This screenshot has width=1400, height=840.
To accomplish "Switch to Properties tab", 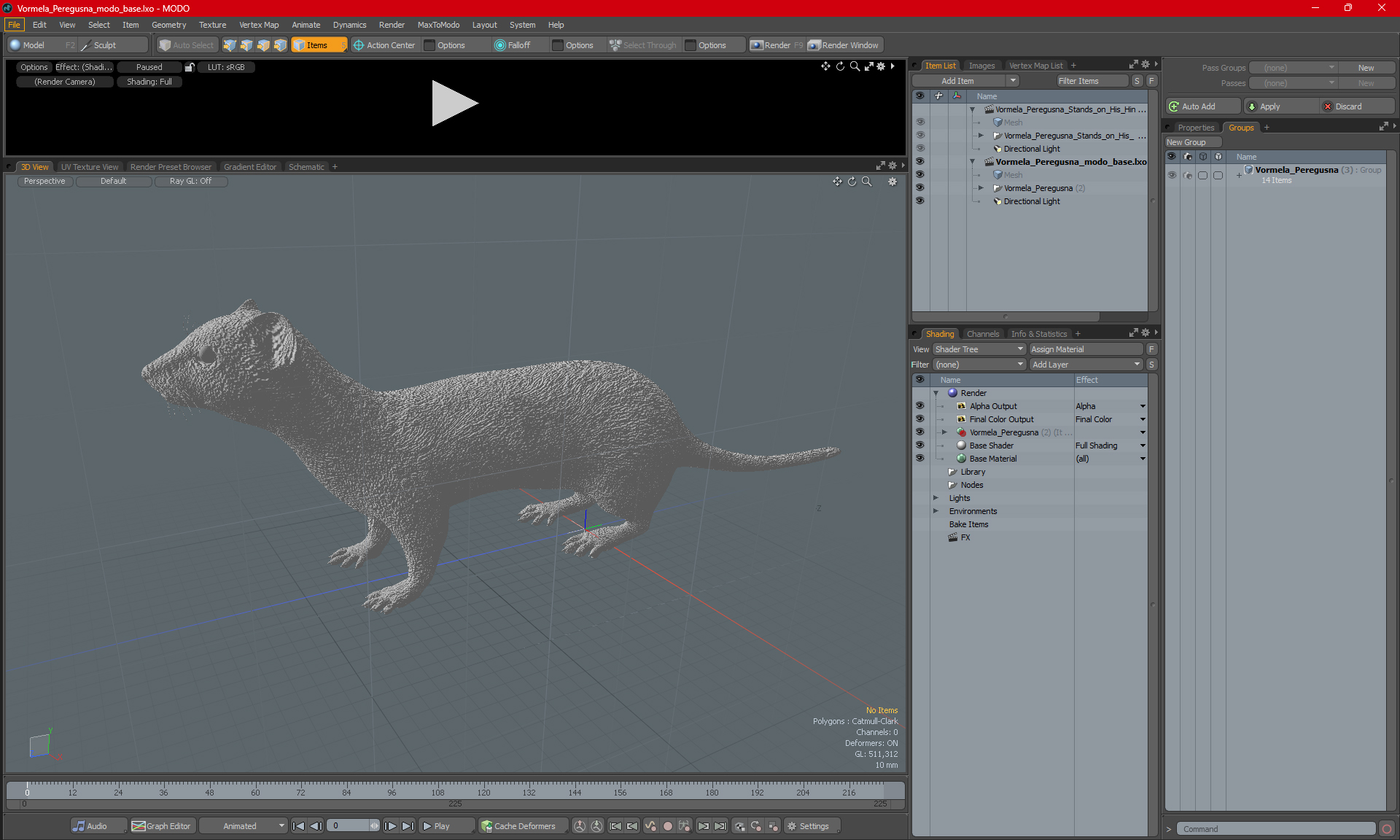I will pyautogui.click(x=1195, y=128).
